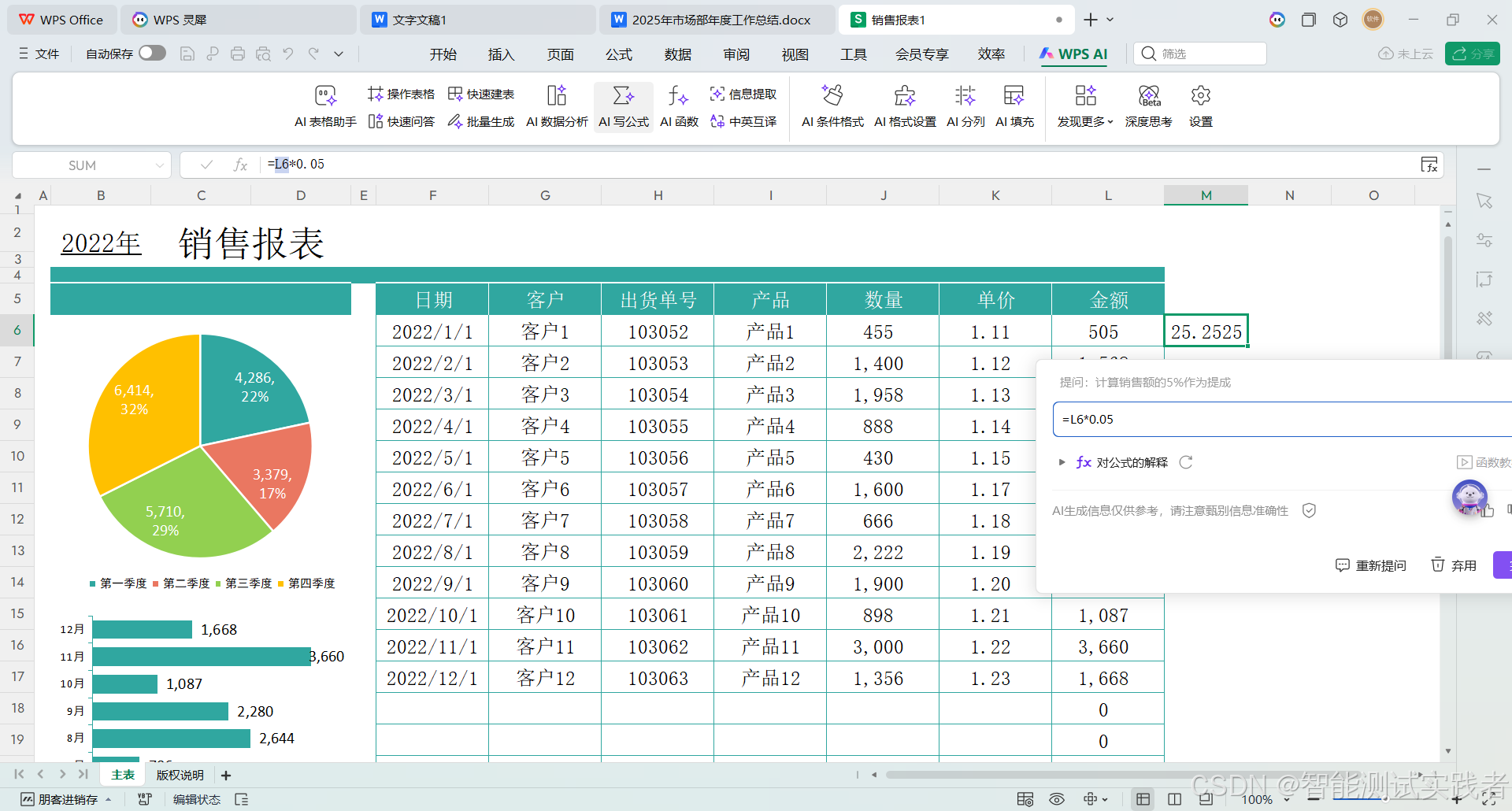The height and width of the screenshot is (811, 1512).
Task: Open AI 表格助手 tool
Action: (325, 106)
